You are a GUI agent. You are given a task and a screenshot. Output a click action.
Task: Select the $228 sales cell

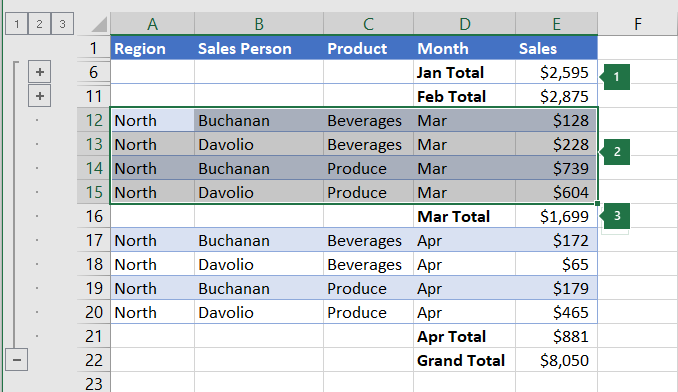[x=556, y=144]
